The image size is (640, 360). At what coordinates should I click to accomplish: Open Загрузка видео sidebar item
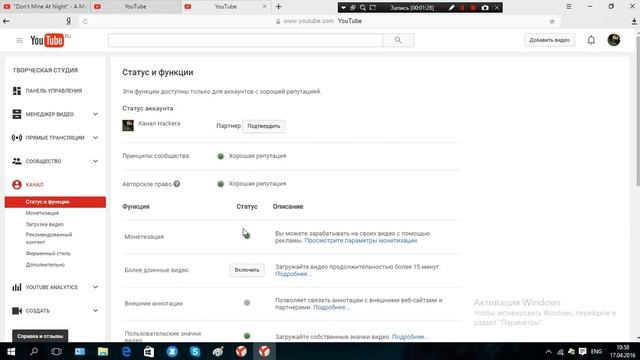pyautogui.click(x=44, y=224)
